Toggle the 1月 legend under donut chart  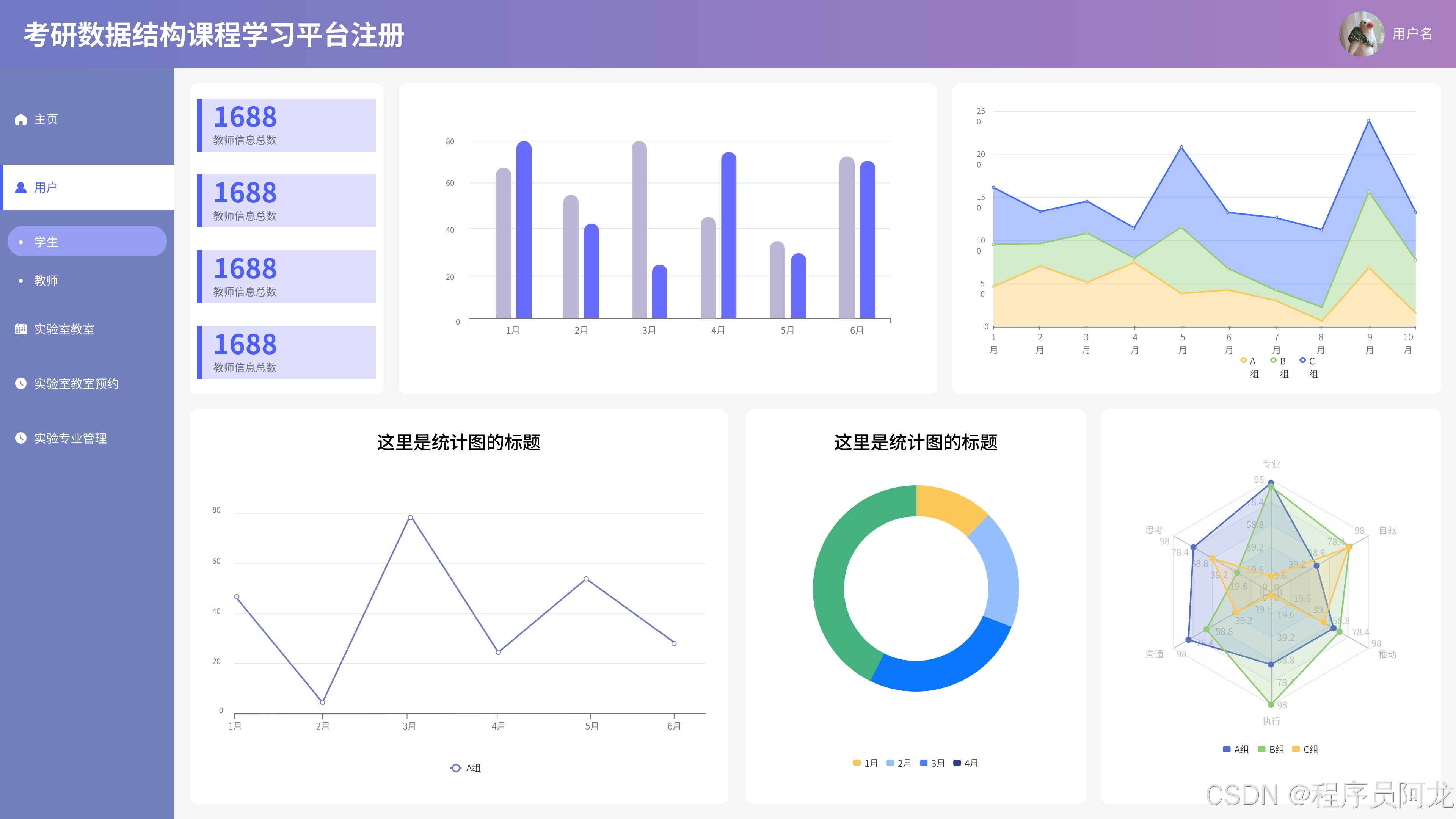point(865,763)
